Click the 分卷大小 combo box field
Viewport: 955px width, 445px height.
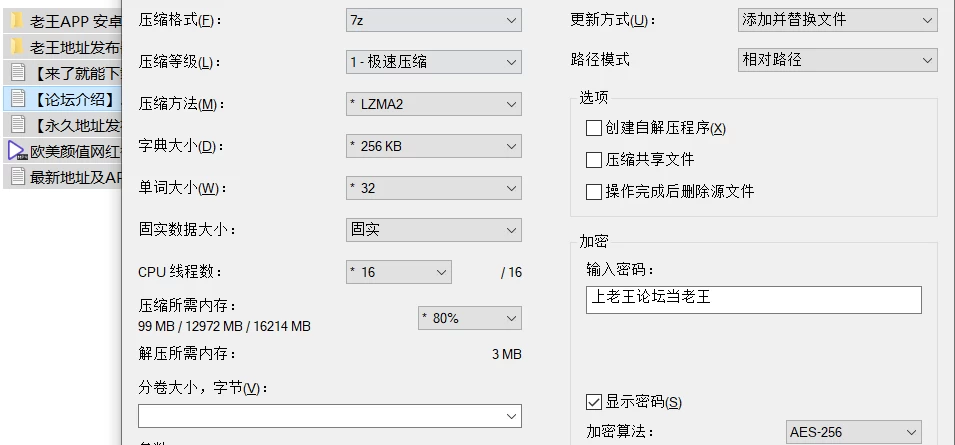coord(329,416)
